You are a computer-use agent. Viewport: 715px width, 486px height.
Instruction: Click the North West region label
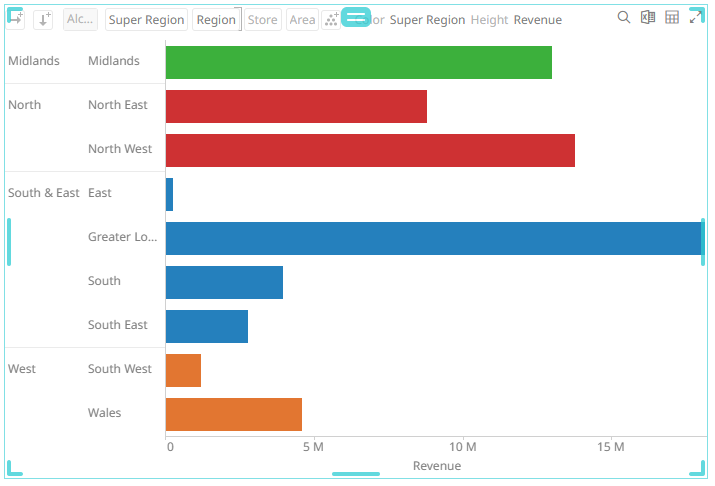click(x=120, y=149)
